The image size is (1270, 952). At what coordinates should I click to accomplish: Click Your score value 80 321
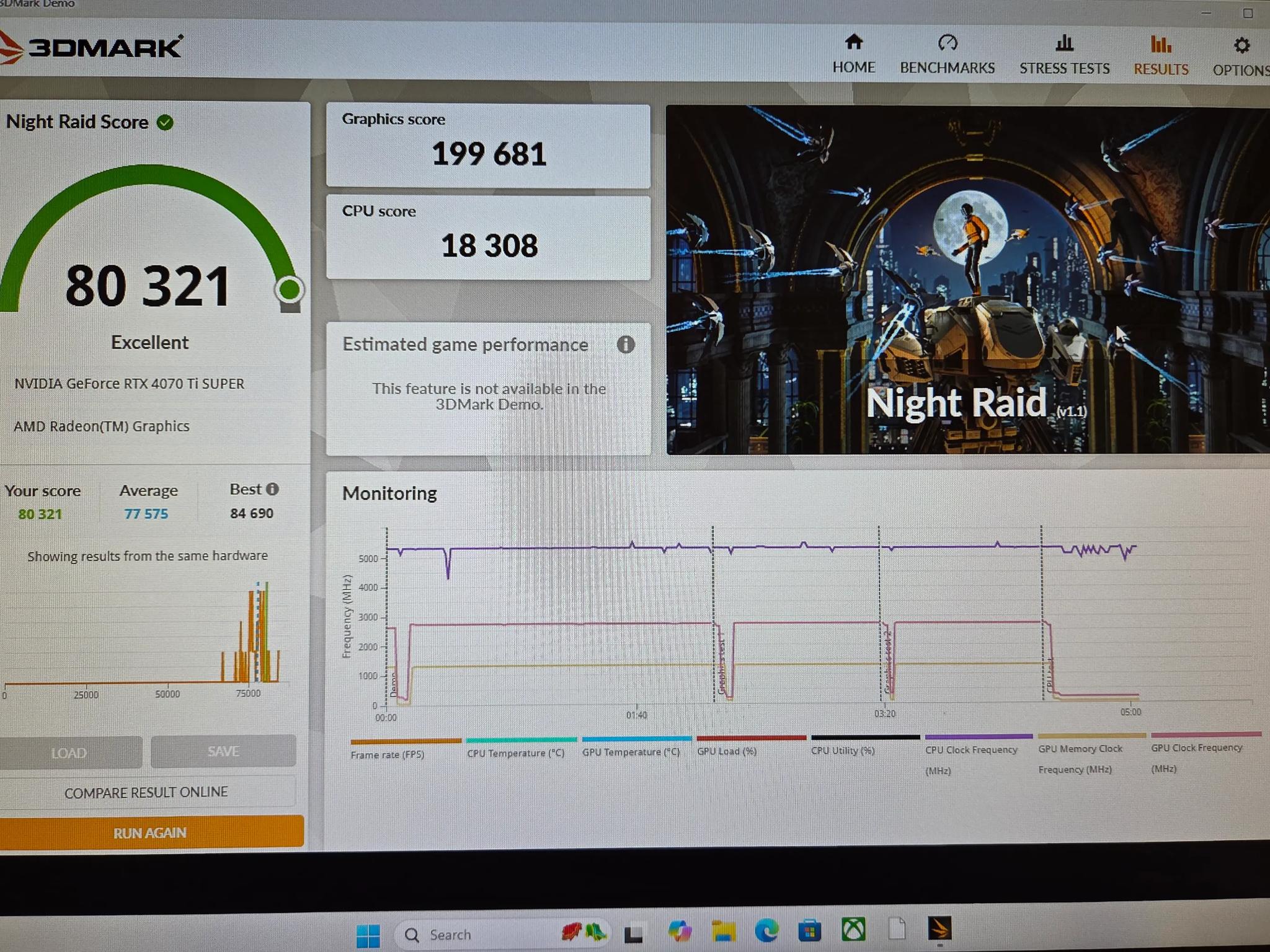pyautogui.click(x=40, y=514)
